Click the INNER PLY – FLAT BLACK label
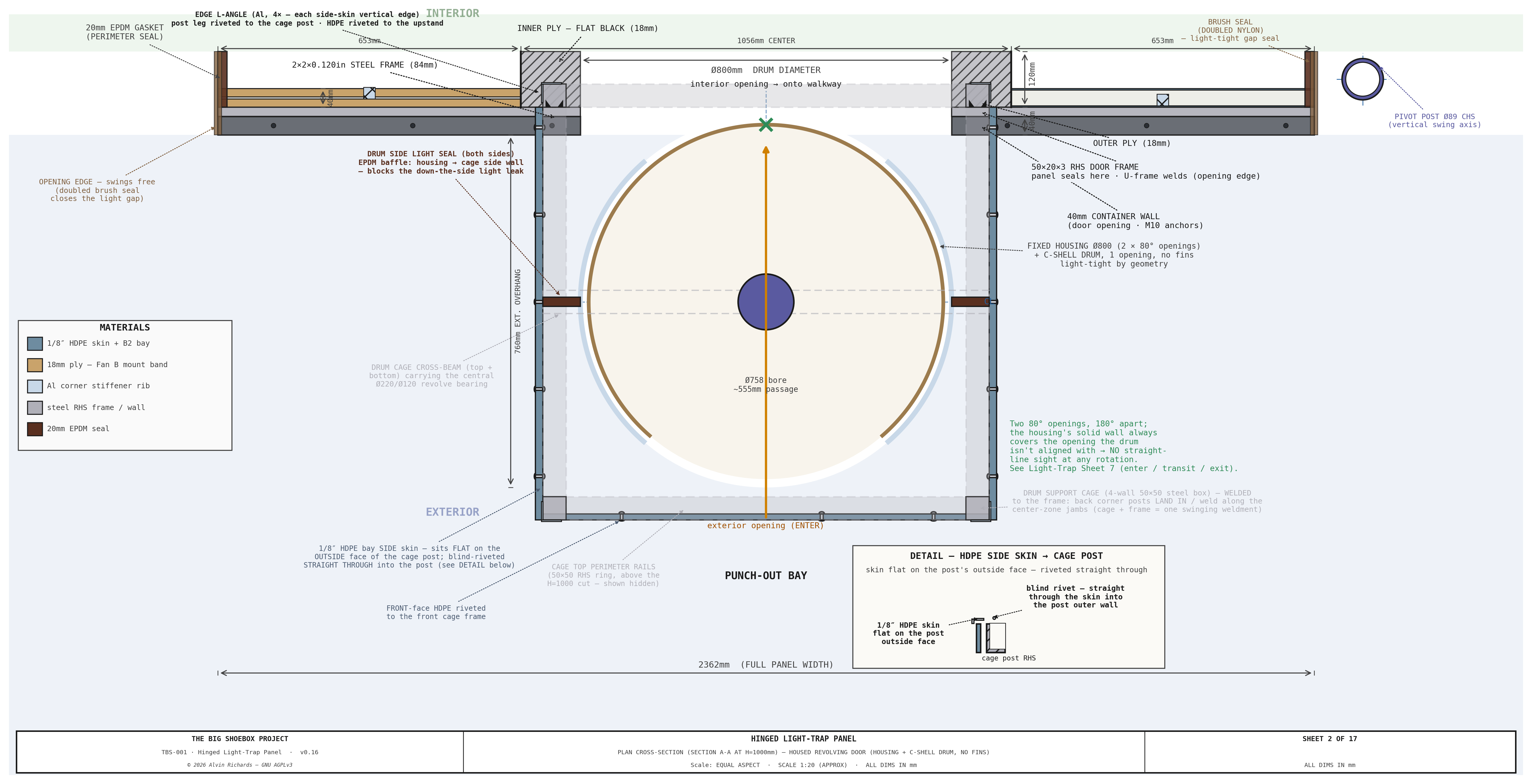The width and height of the screenshot is (1532, 784). pos(588,28)
